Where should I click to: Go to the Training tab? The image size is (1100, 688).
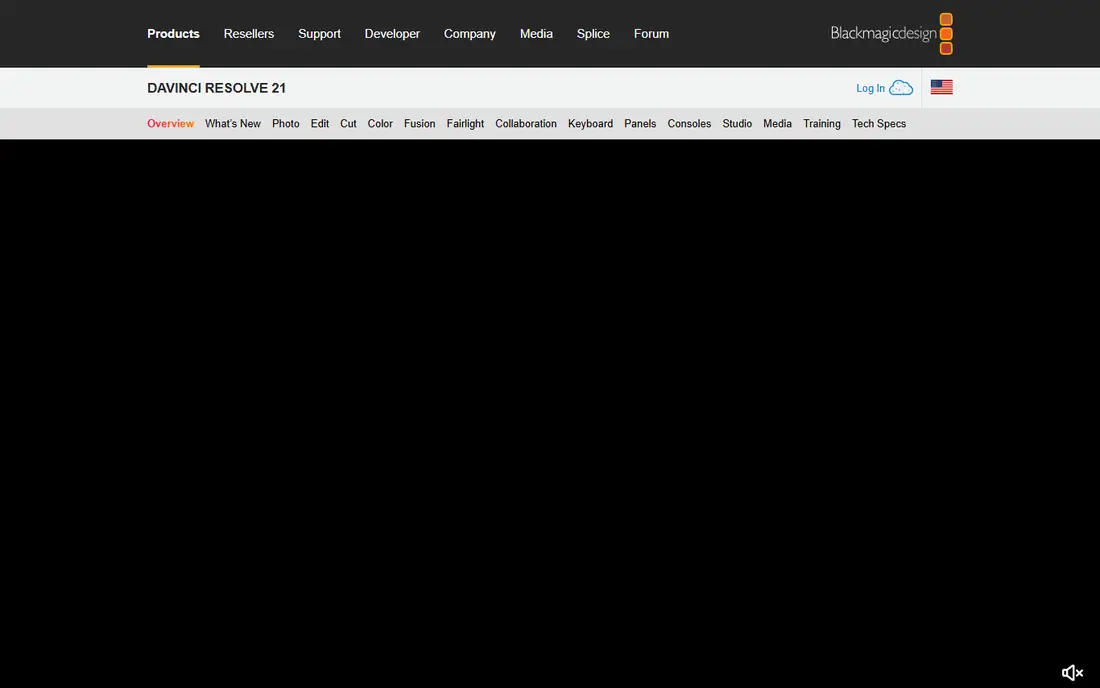(x=821, y=123)
